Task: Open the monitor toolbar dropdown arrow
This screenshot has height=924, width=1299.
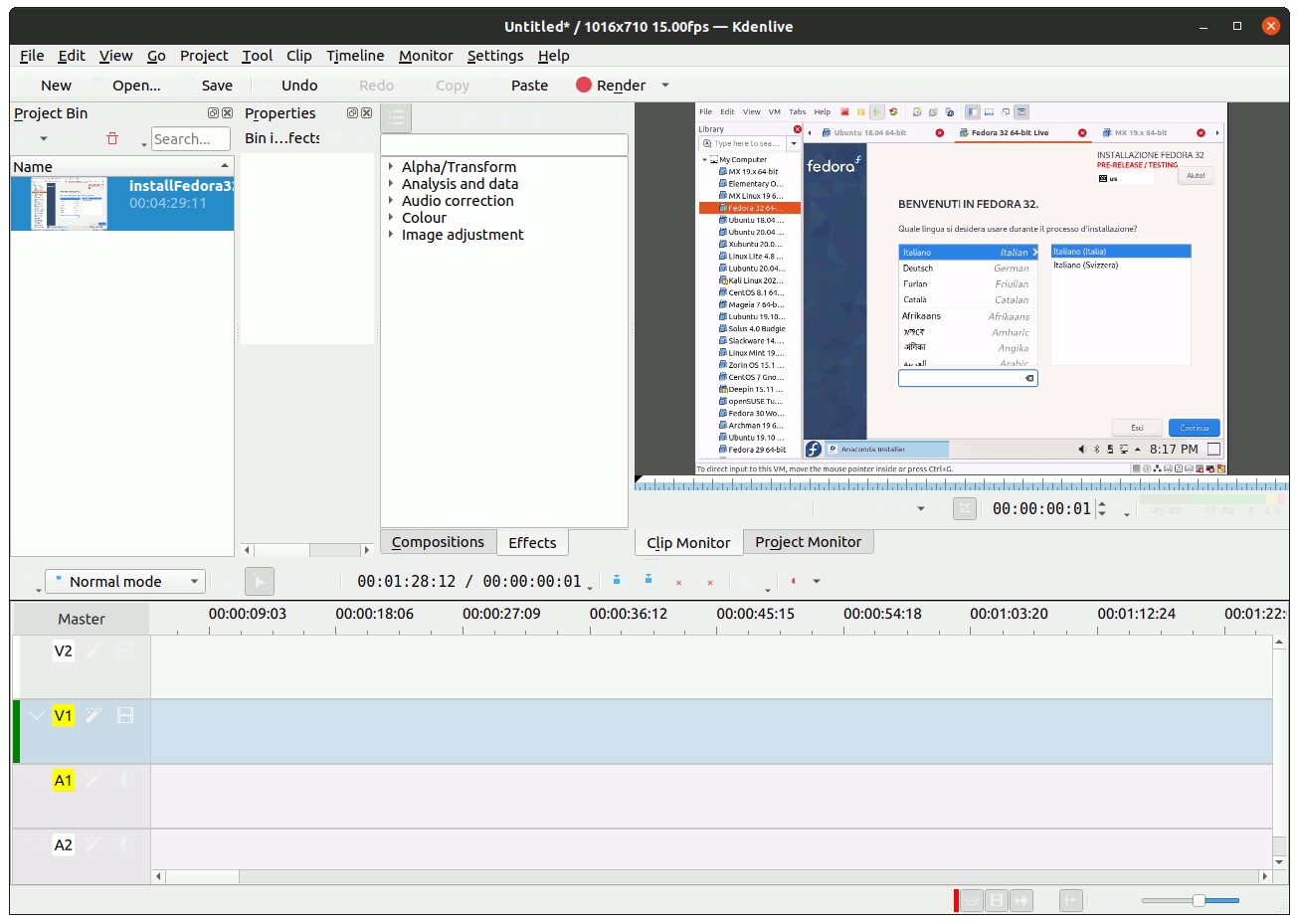Action: (921, 509)
